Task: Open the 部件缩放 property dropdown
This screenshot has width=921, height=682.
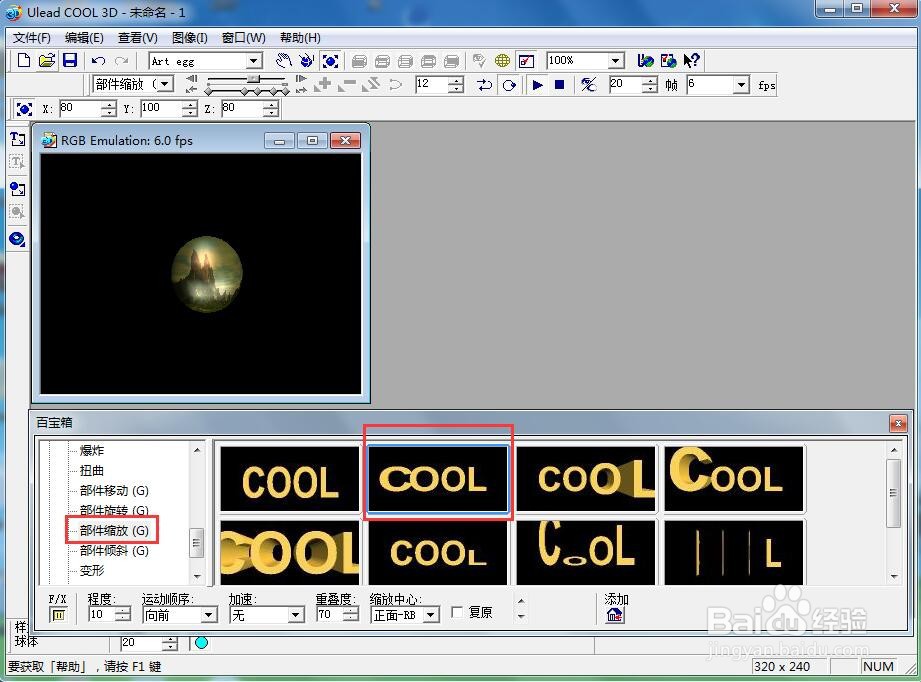Action: click(x=165, y=85)
